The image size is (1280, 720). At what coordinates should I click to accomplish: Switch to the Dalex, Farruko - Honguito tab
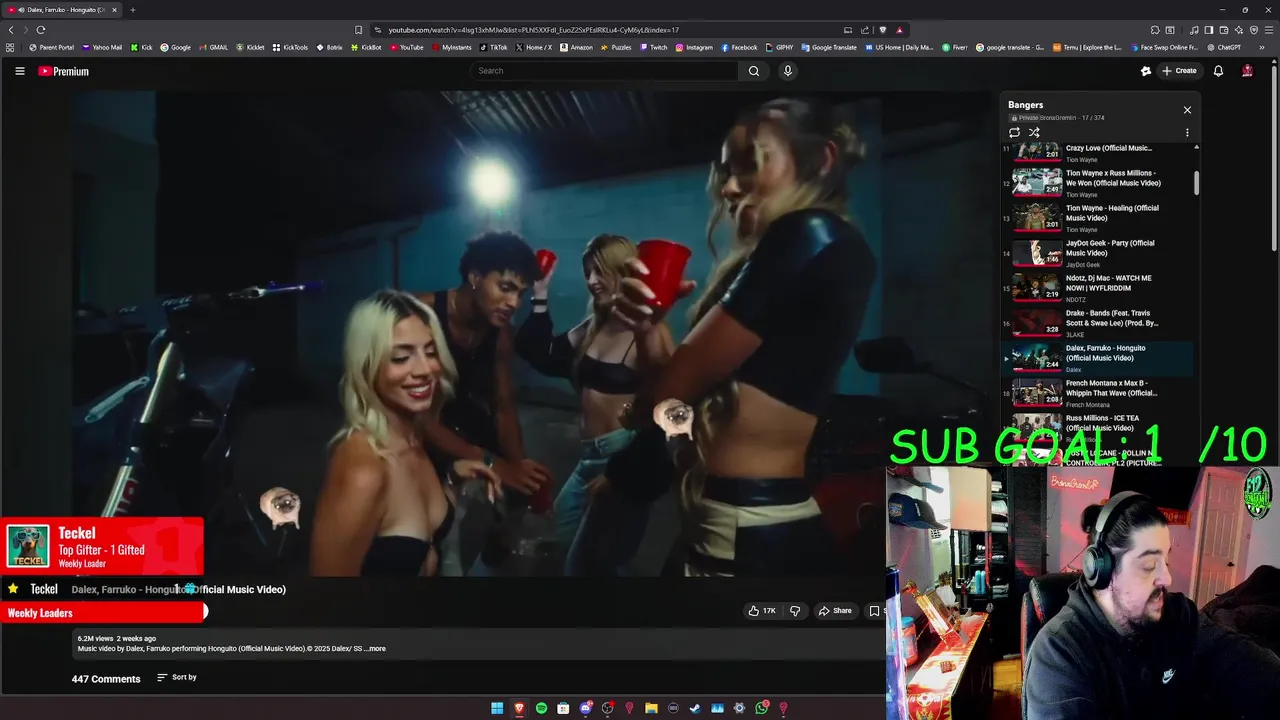coord(62,10)
